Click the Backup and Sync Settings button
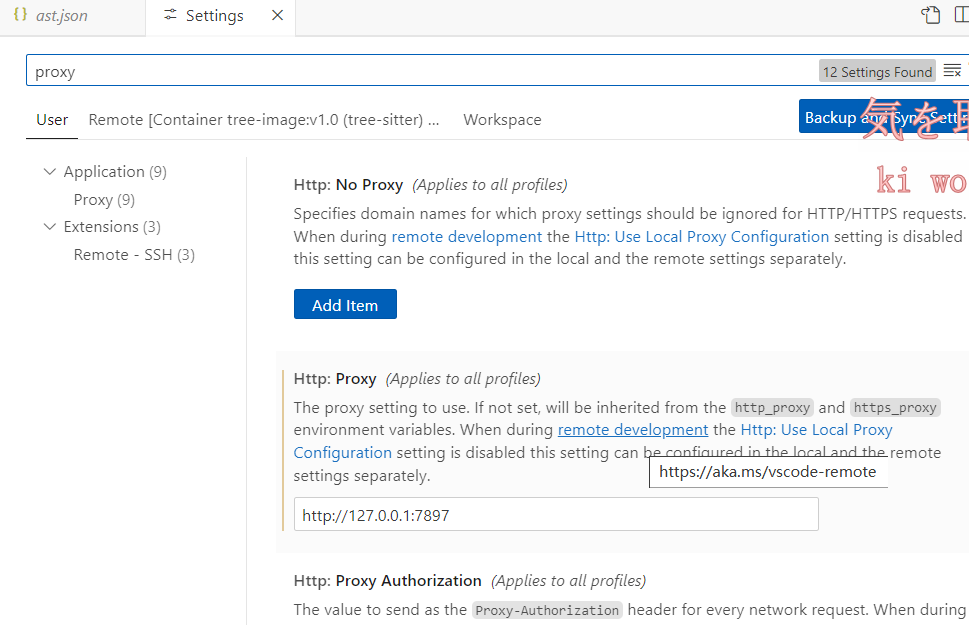 coord(884,116)
